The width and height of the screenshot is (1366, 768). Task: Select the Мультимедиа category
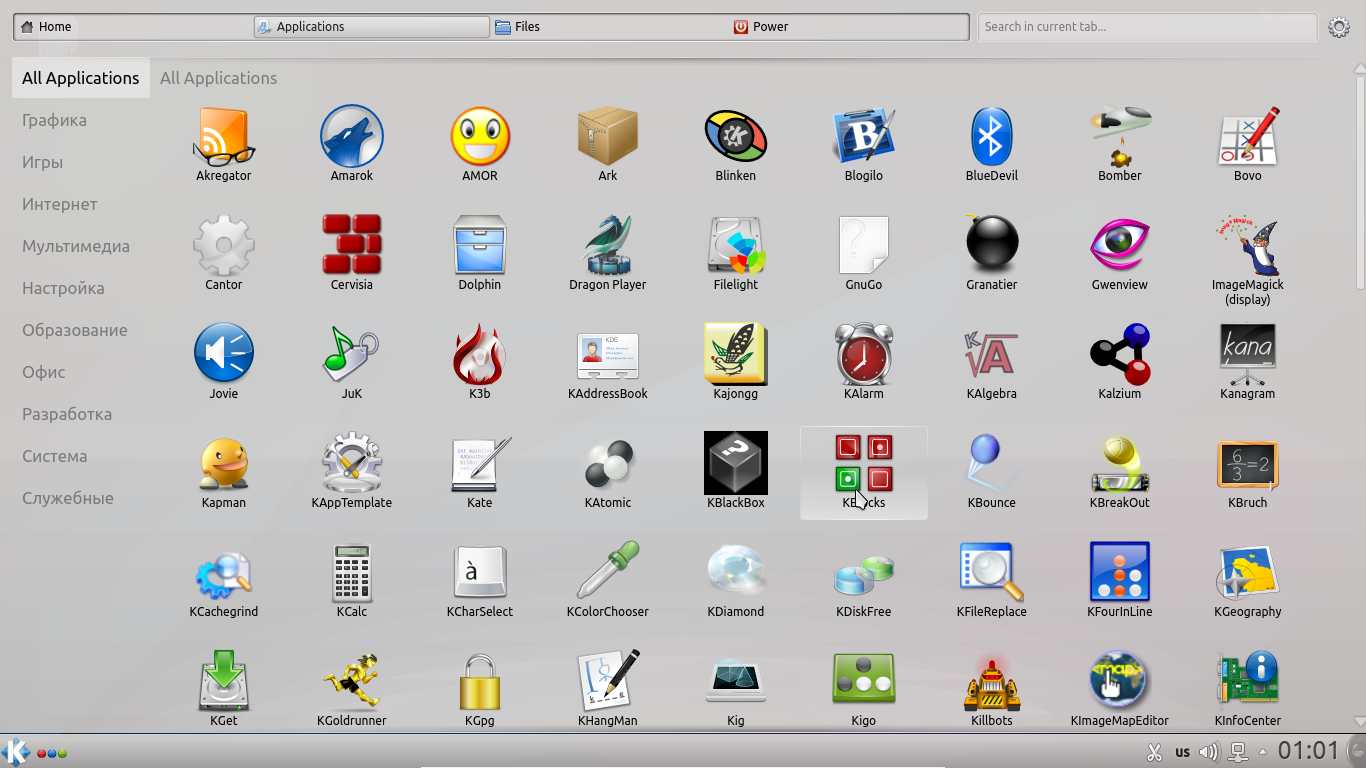tap(76, 246)
